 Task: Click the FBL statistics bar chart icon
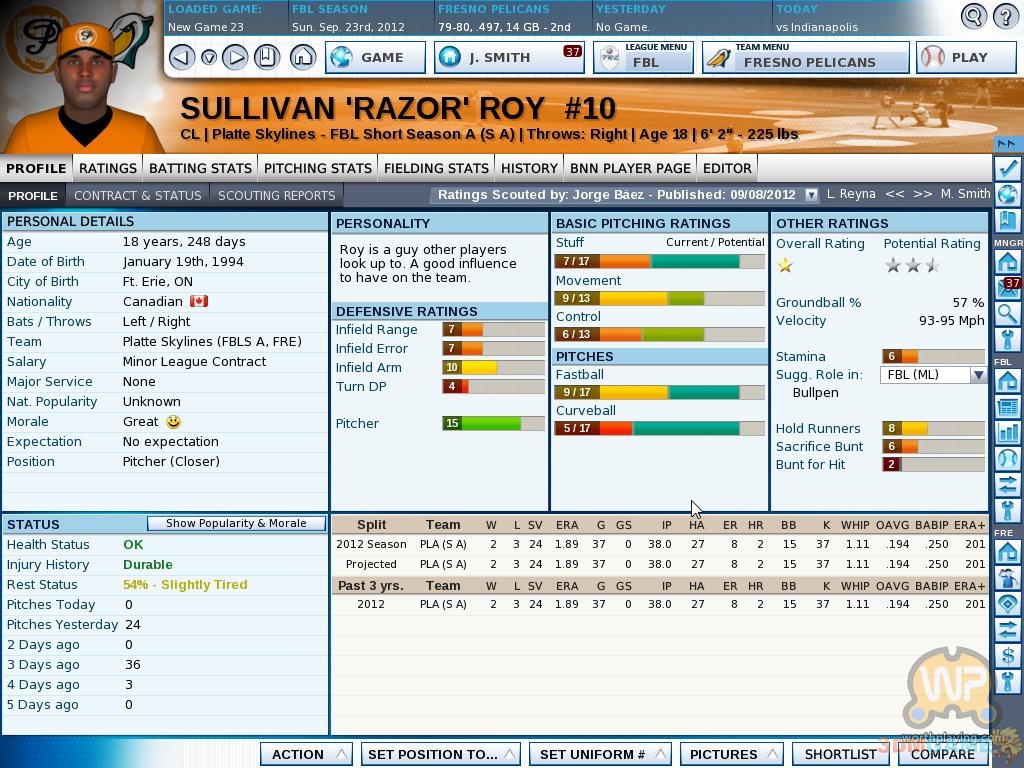[x=1008, y=433]
